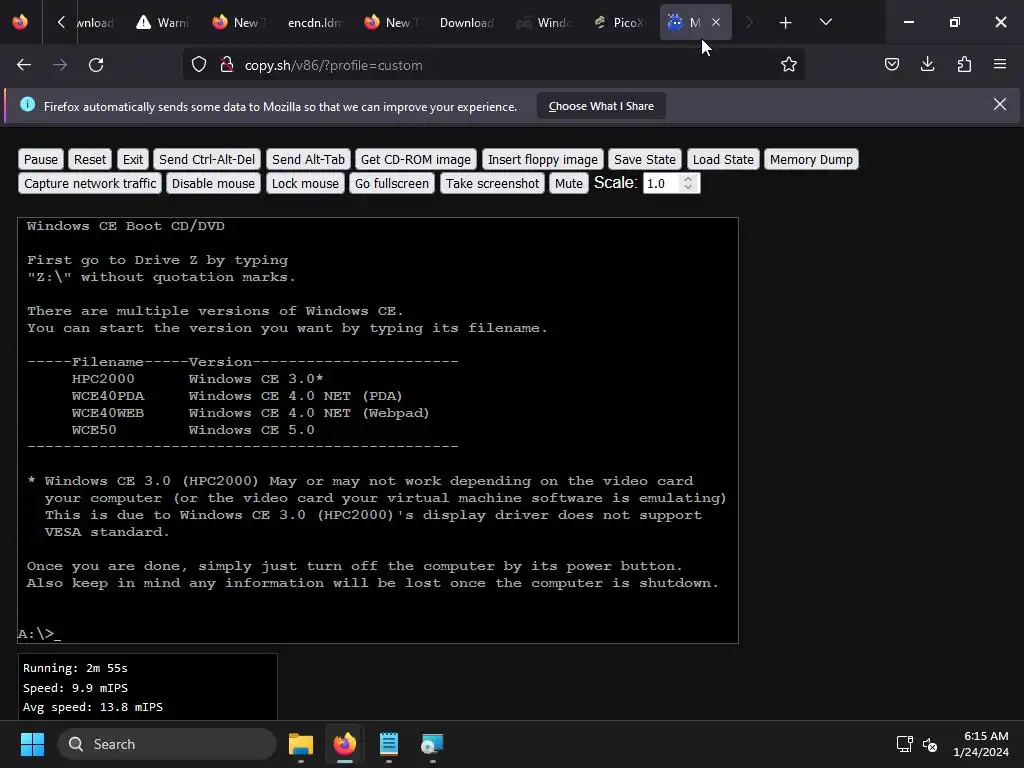The height and width of the screenshot is (768, 1024).
Task: Switch to the encdn.ldm tab
Action: [x=315, y=23]
